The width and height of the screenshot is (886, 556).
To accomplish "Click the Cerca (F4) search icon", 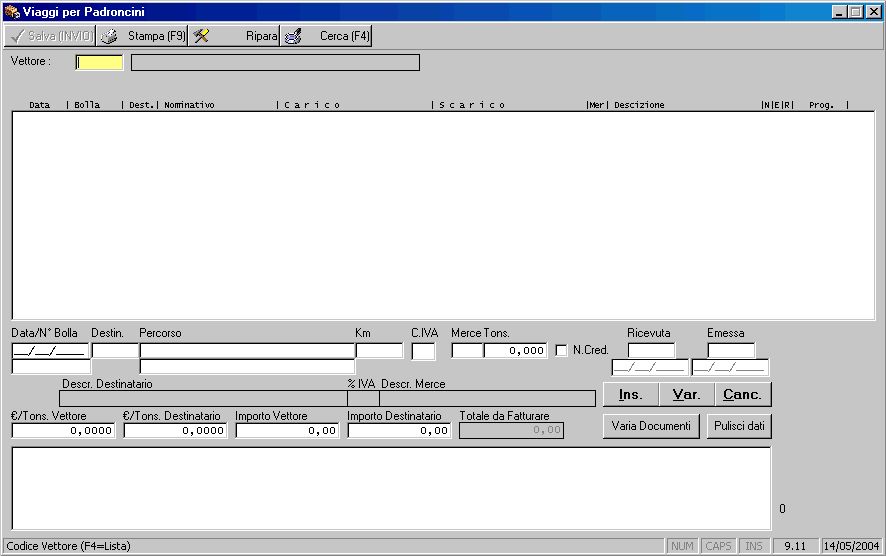I will tap(293, 36).
